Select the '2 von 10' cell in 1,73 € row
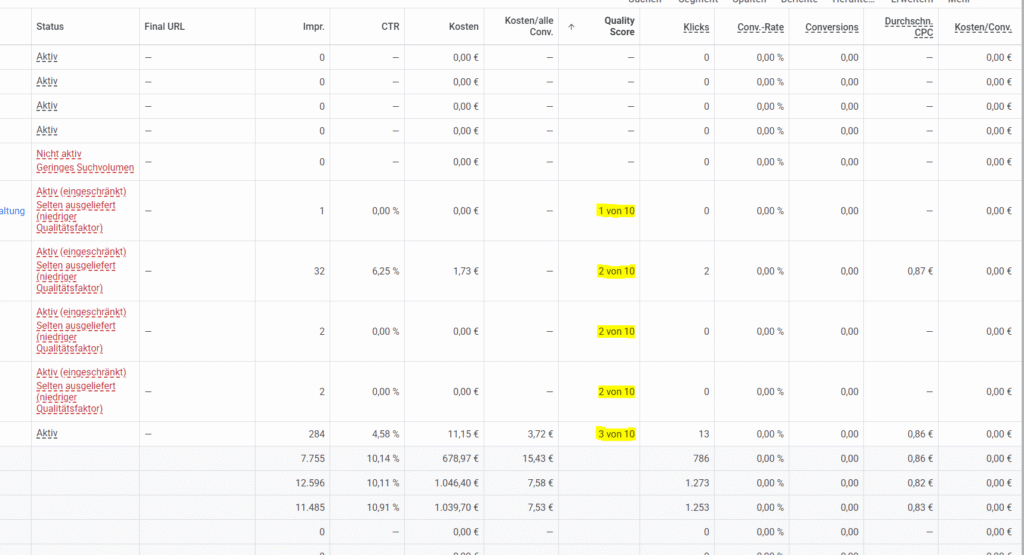Viewport: 1024px width, 555px height. click(616, 271)
